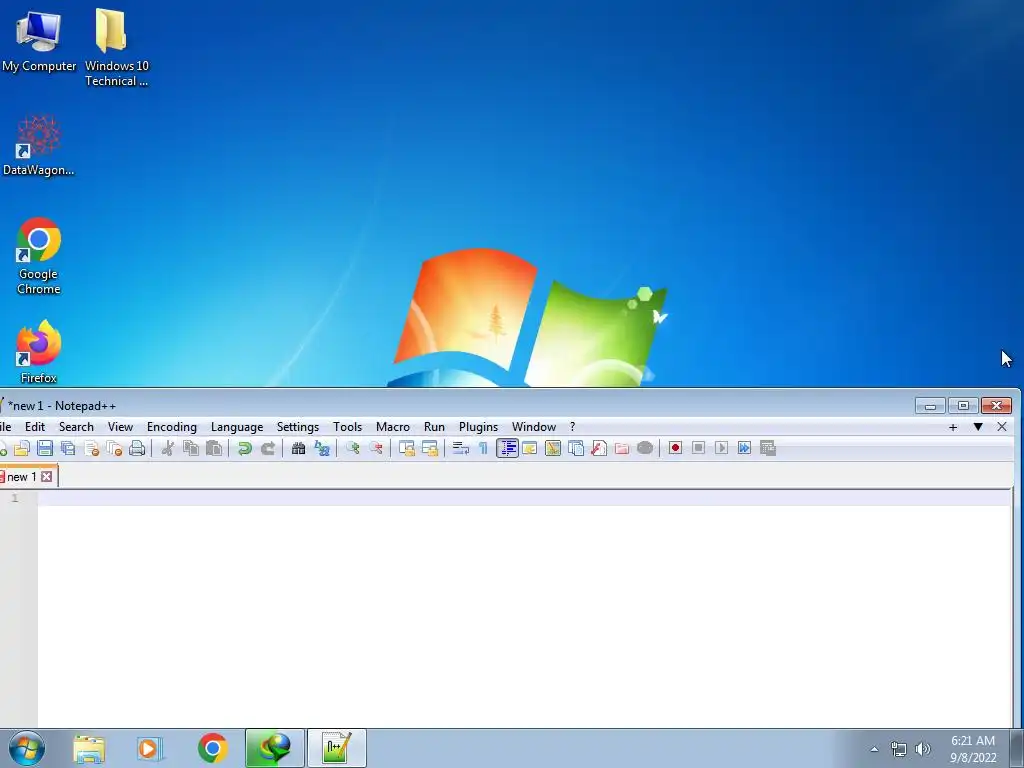Toggle synchronized vertical scrolling

point(407,448)
